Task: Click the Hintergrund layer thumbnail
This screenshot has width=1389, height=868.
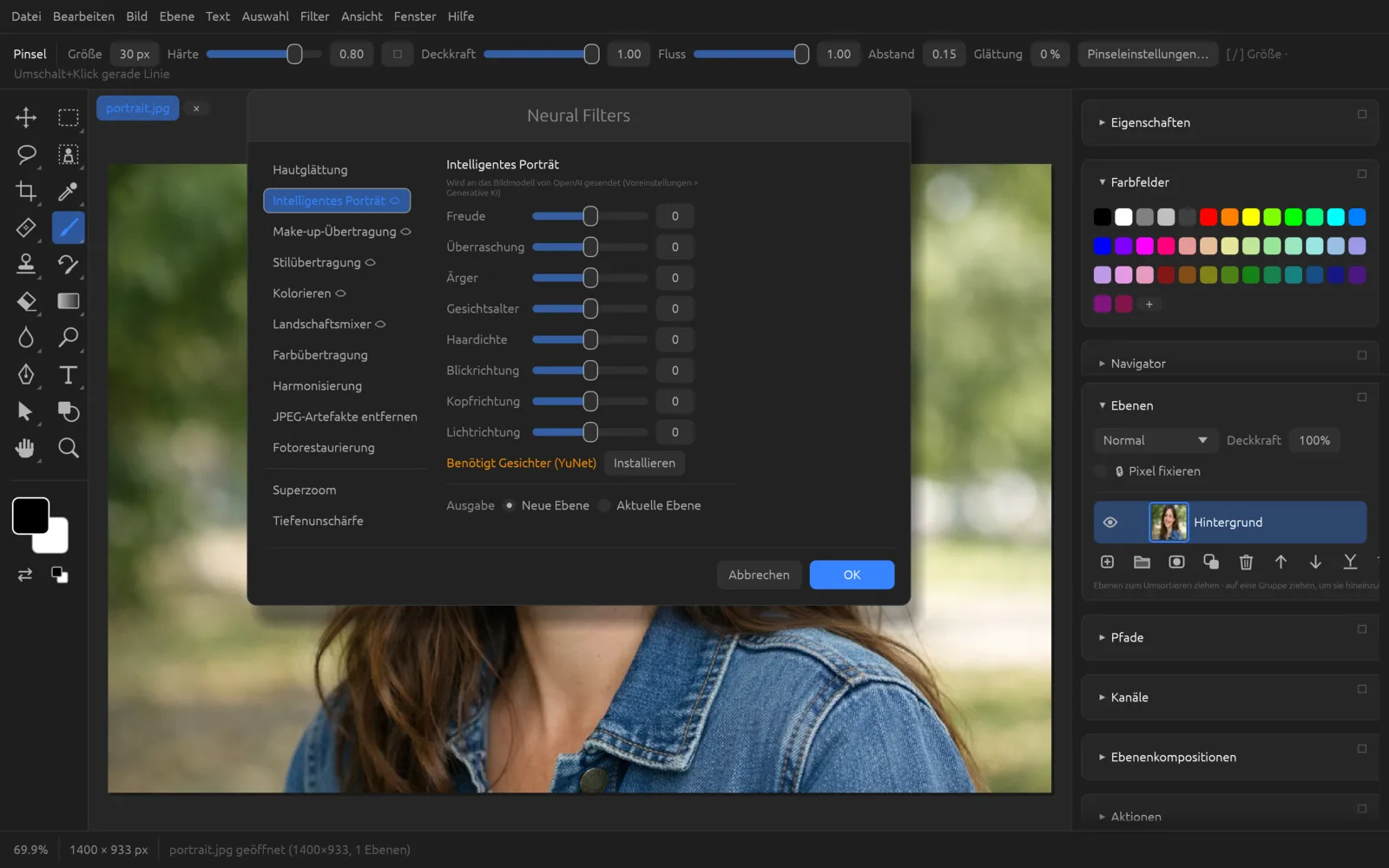Action: [x=1168, y=523]
